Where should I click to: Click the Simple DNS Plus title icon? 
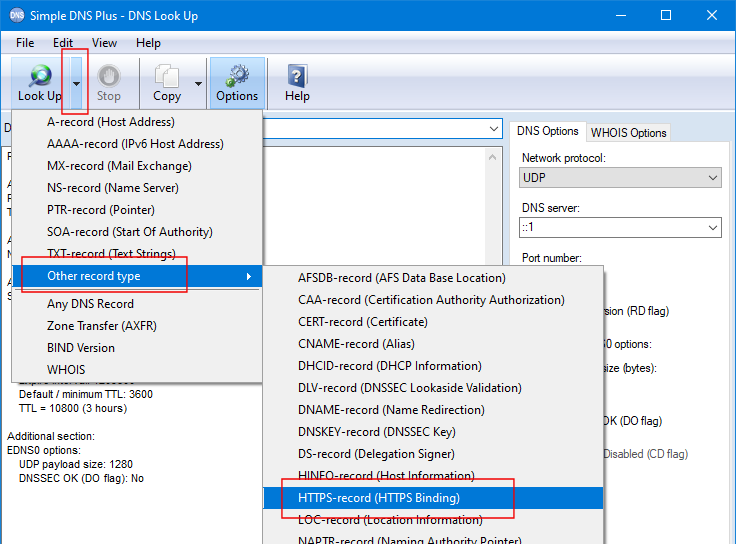click(16, 15)
